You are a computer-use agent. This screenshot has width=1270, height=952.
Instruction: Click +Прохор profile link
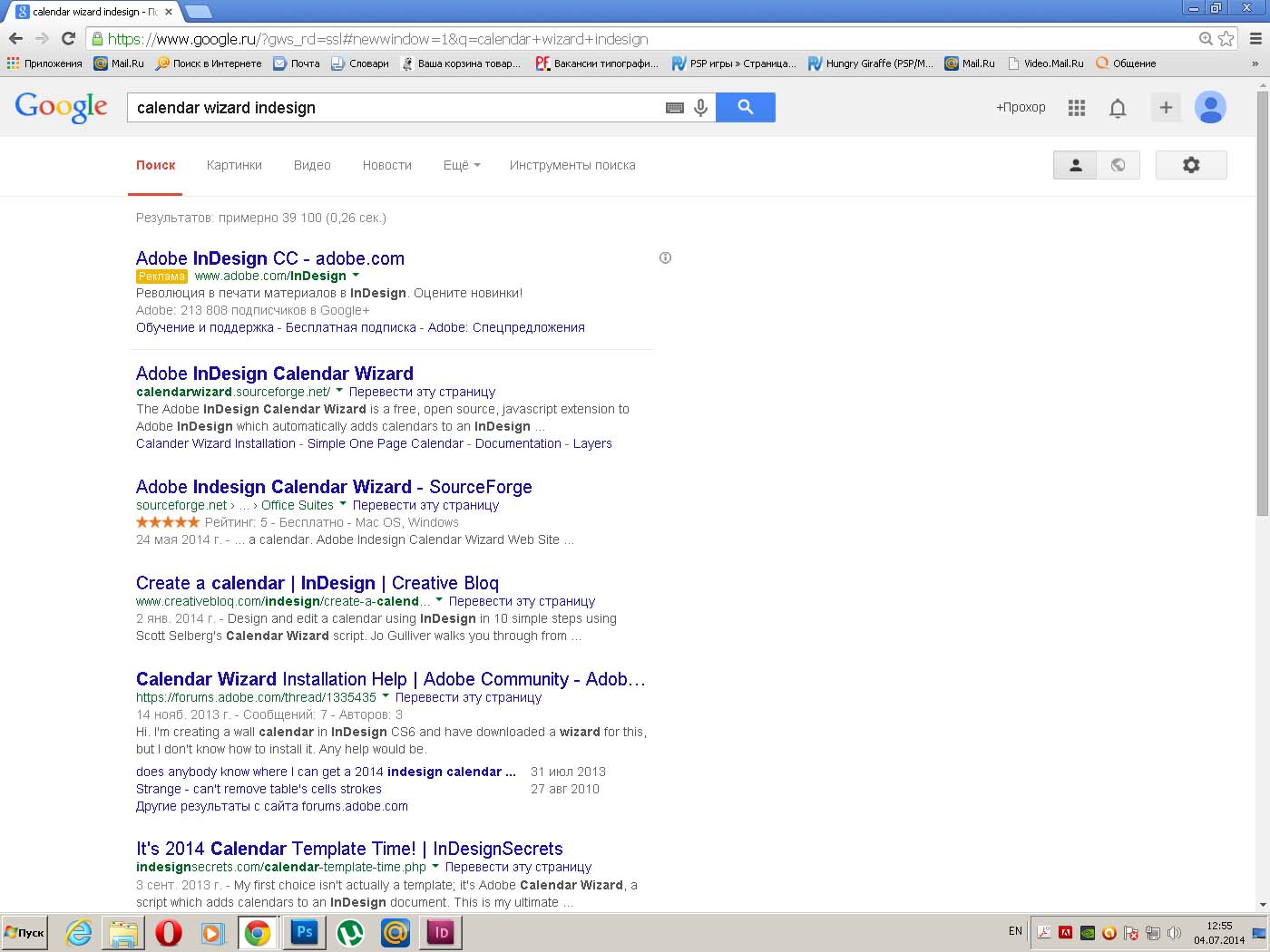point(1021,107)
